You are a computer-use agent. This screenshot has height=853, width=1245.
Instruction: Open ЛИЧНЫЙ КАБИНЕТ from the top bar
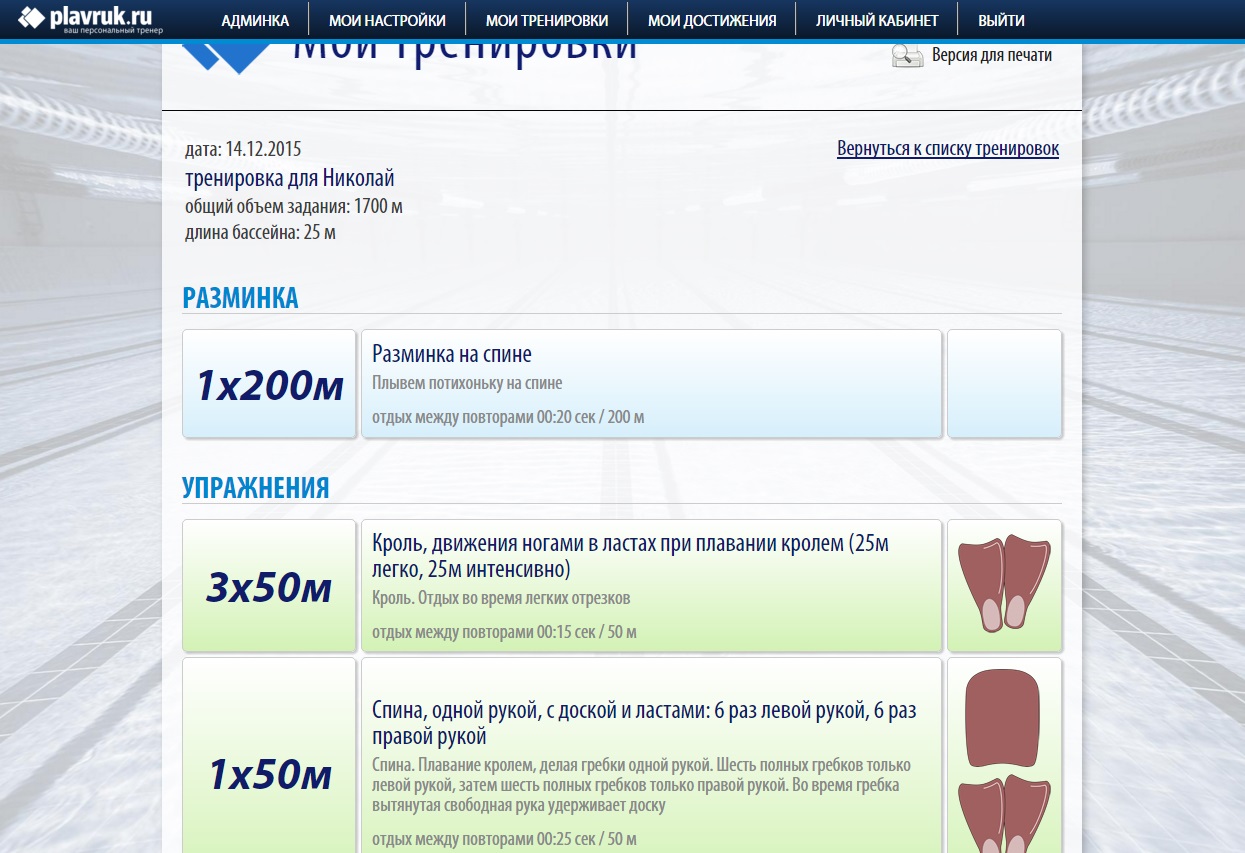click(x=877, y=20)
